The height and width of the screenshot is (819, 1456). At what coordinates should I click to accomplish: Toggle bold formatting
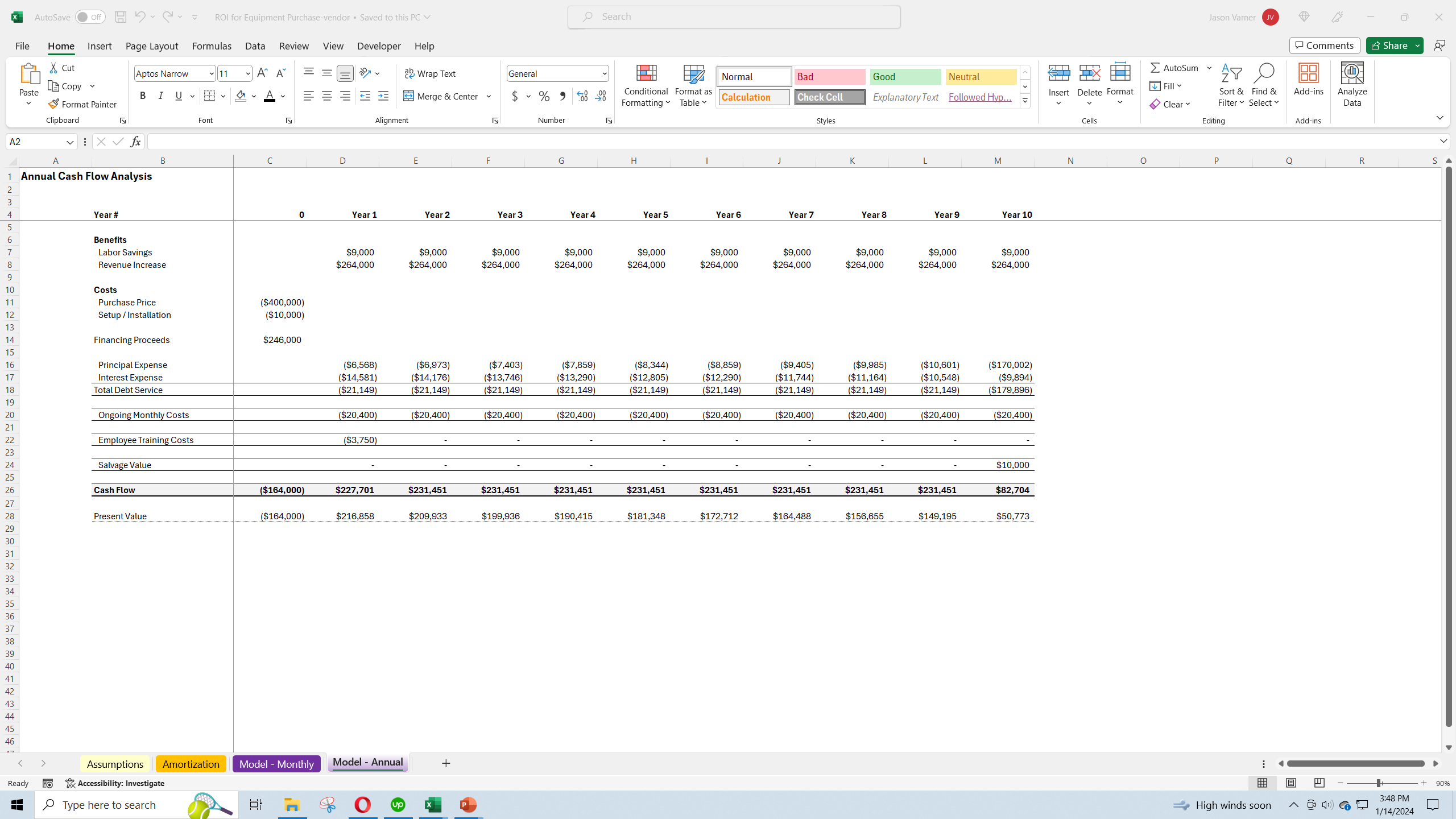tap(143, 96)
